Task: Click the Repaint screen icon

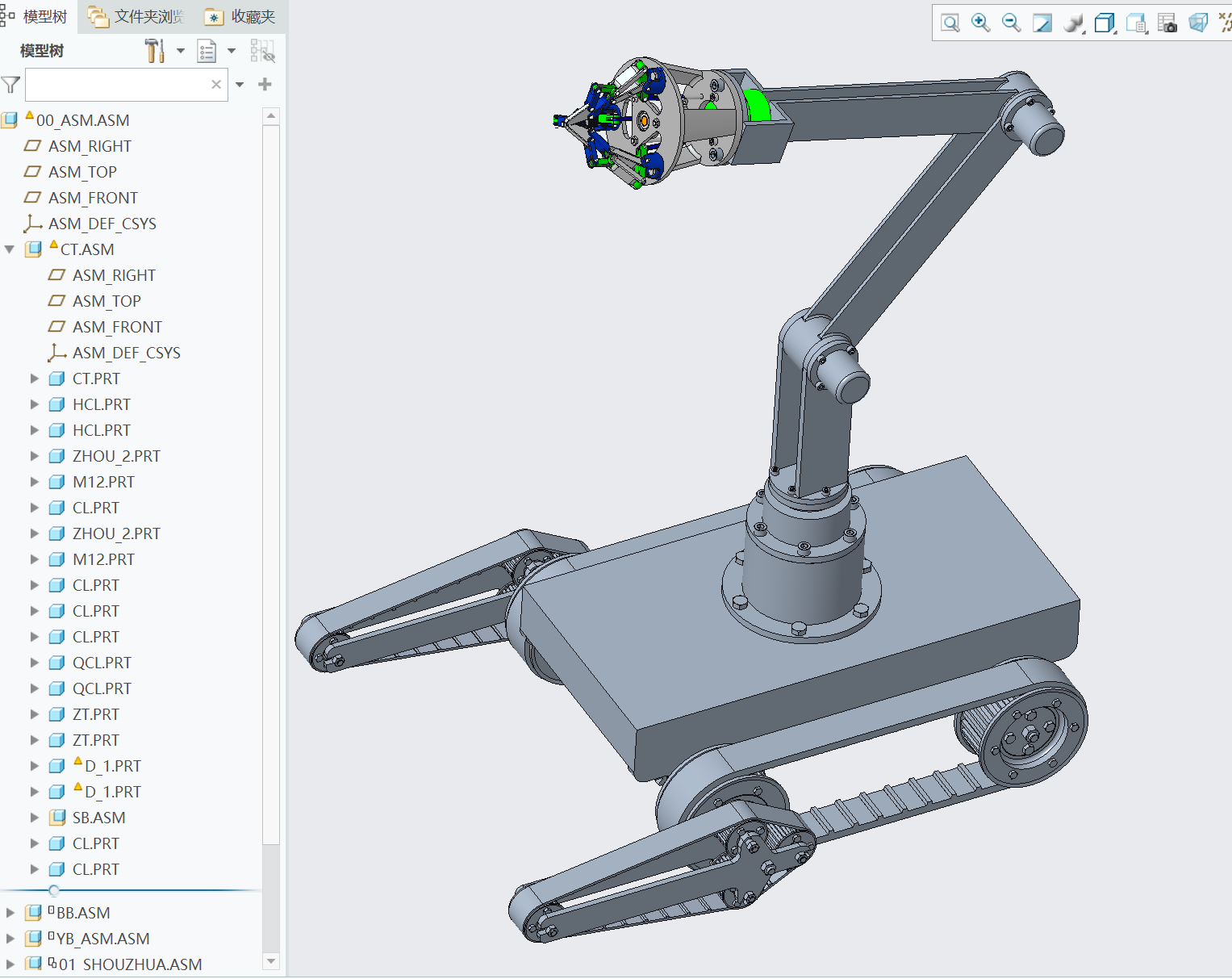Action: 1042,23
